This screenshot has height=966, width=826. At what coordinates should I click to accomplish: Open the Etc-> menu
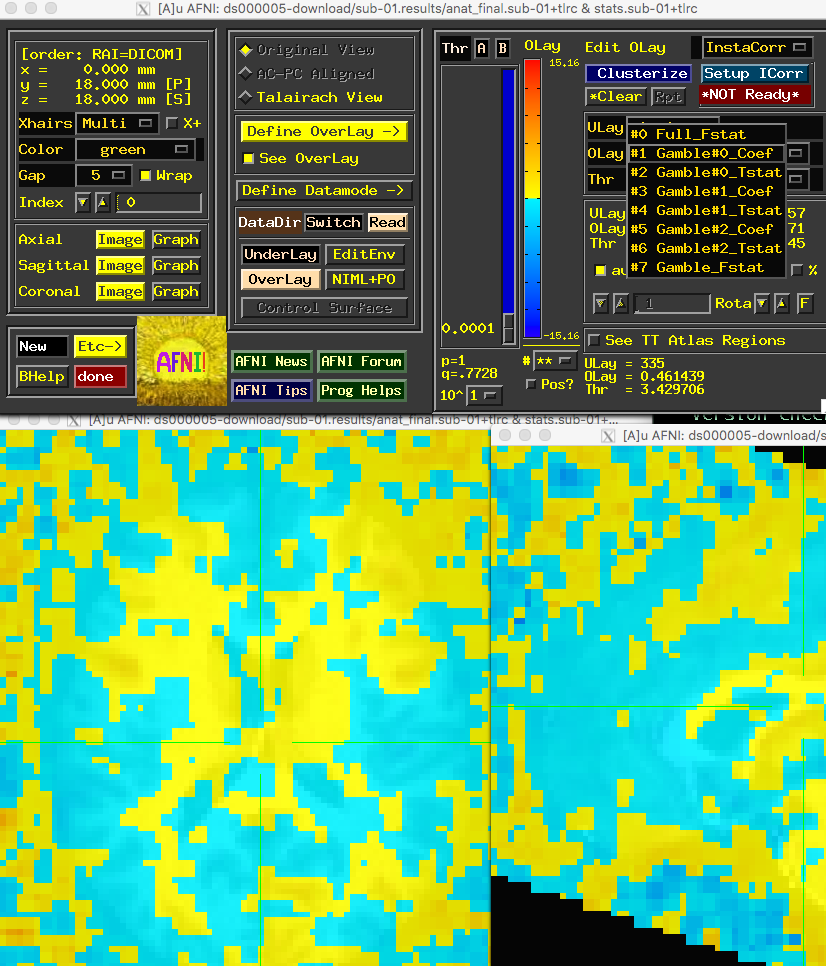click(x=100, y=346)
